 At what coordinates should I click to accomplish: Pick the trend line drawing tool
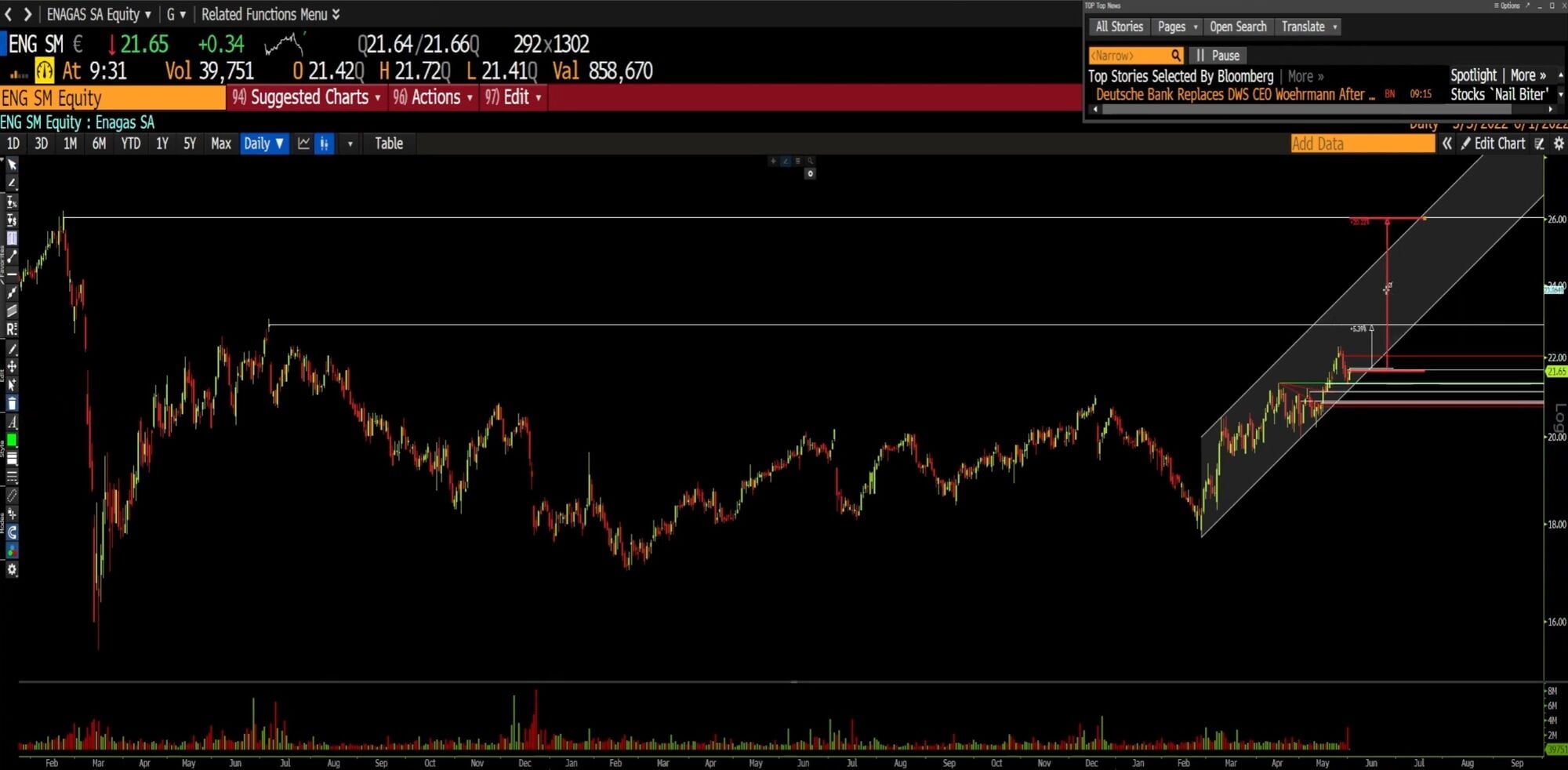tap(12, 183)
